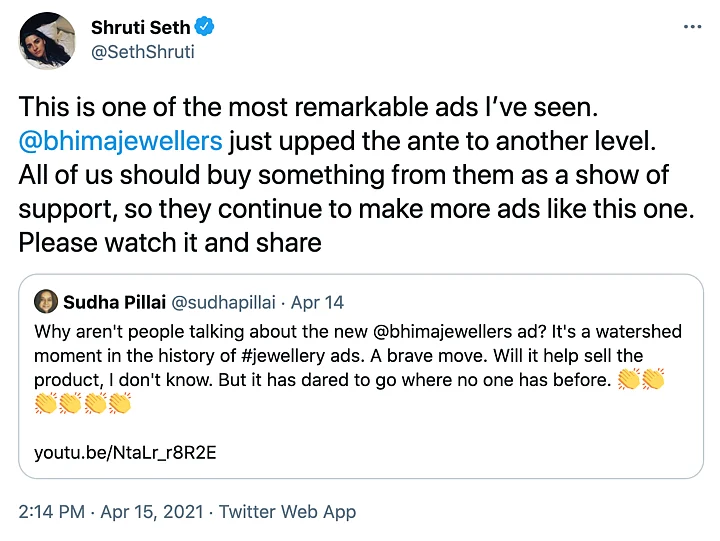This screenshot has height=541, width=720.
Task: Click the Sudha Pillai name in quoted tweet
Action: click(x=113, y=301)
